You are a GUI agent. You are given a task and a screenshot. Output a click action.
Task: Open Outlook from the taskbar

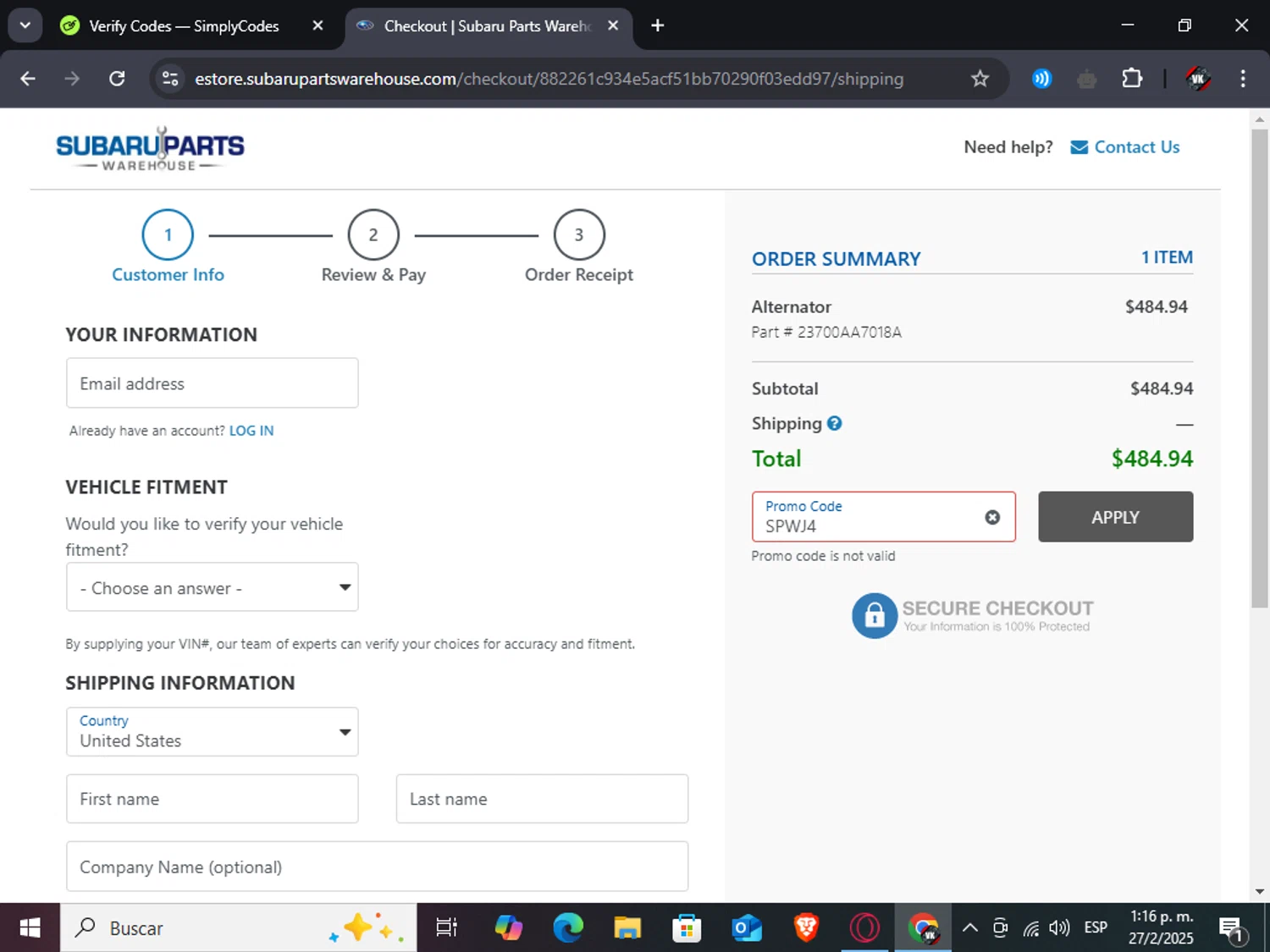point(746,928)
